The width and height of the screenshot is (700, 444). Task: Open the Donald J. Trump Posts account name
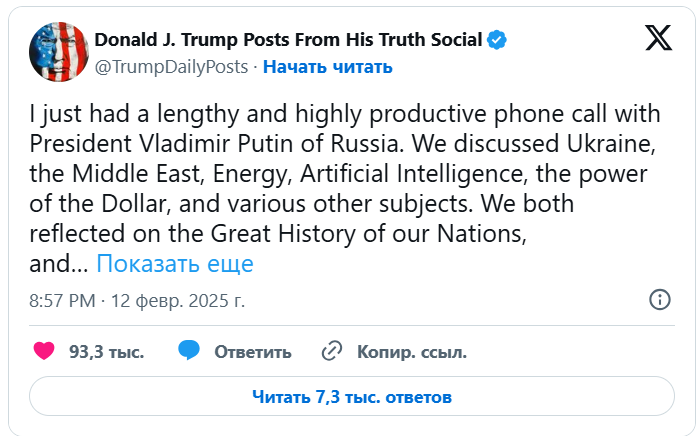point(288,40)
